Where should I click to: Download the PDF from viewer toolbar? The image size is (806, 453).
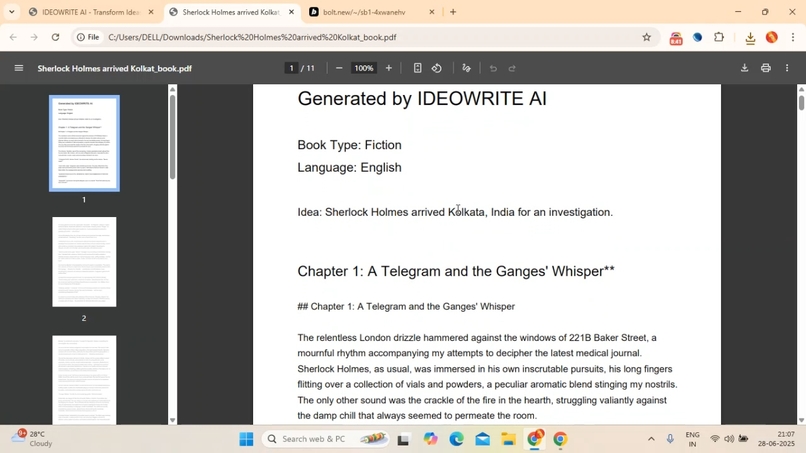tap(744, 68)
